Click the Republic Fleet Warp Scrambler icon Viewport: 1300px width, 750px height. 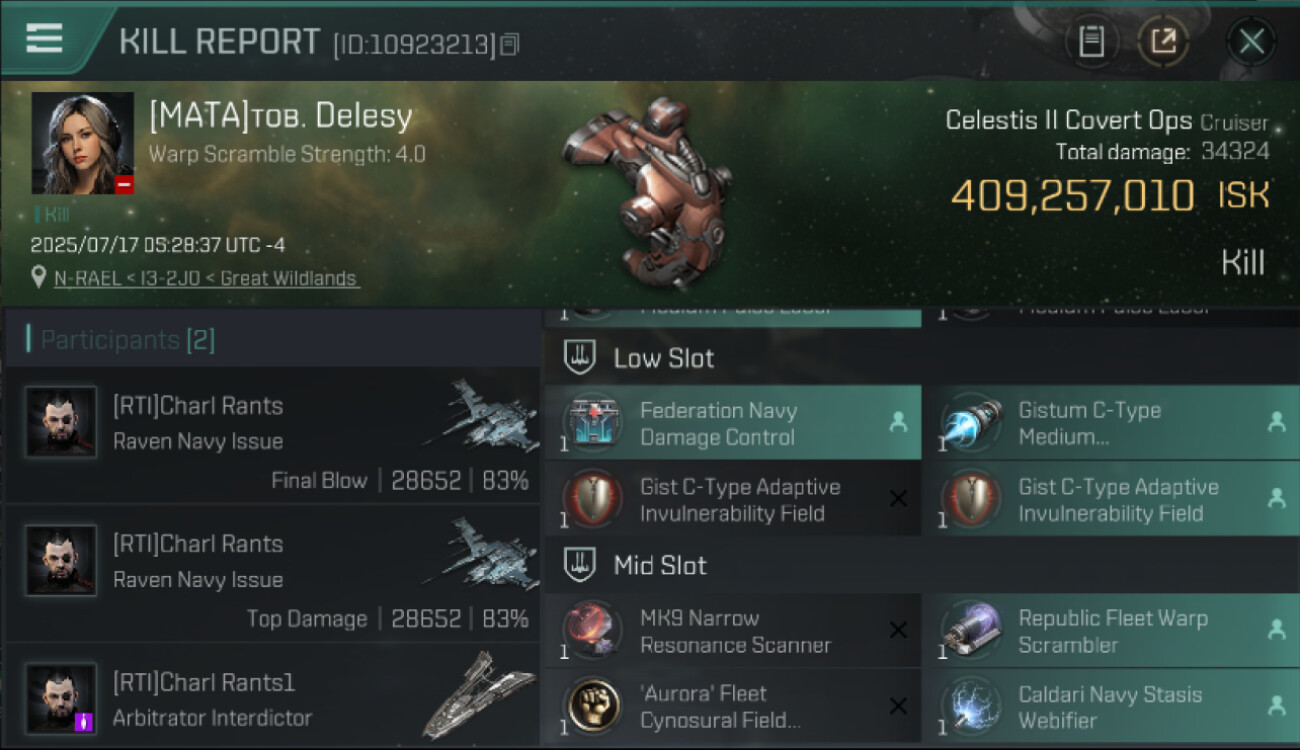click(x=971, y=630)
